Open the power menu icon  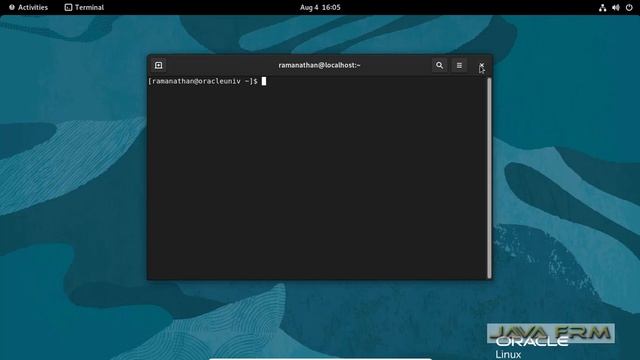pyautogui.click(x=629, y=7)
